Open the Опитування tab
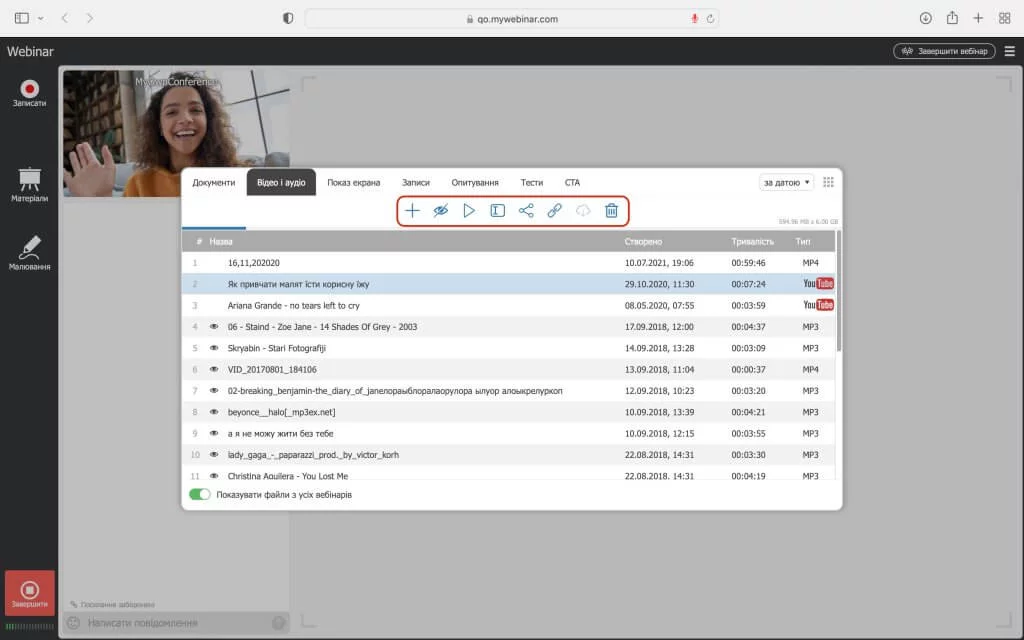The height and width of the screenshot is (640, 1024). point(475,182)
